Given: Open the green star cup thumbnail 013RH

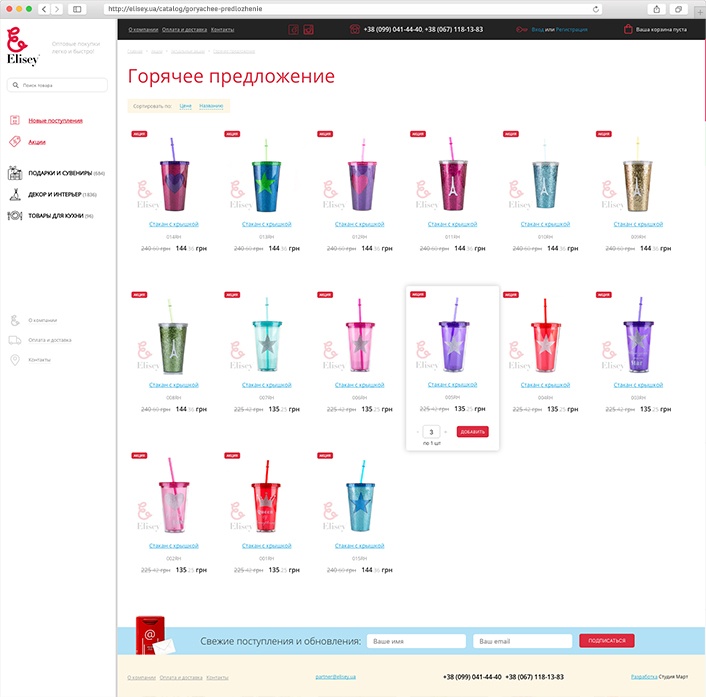Looking at the screenshot, I should tap(266, 175).
